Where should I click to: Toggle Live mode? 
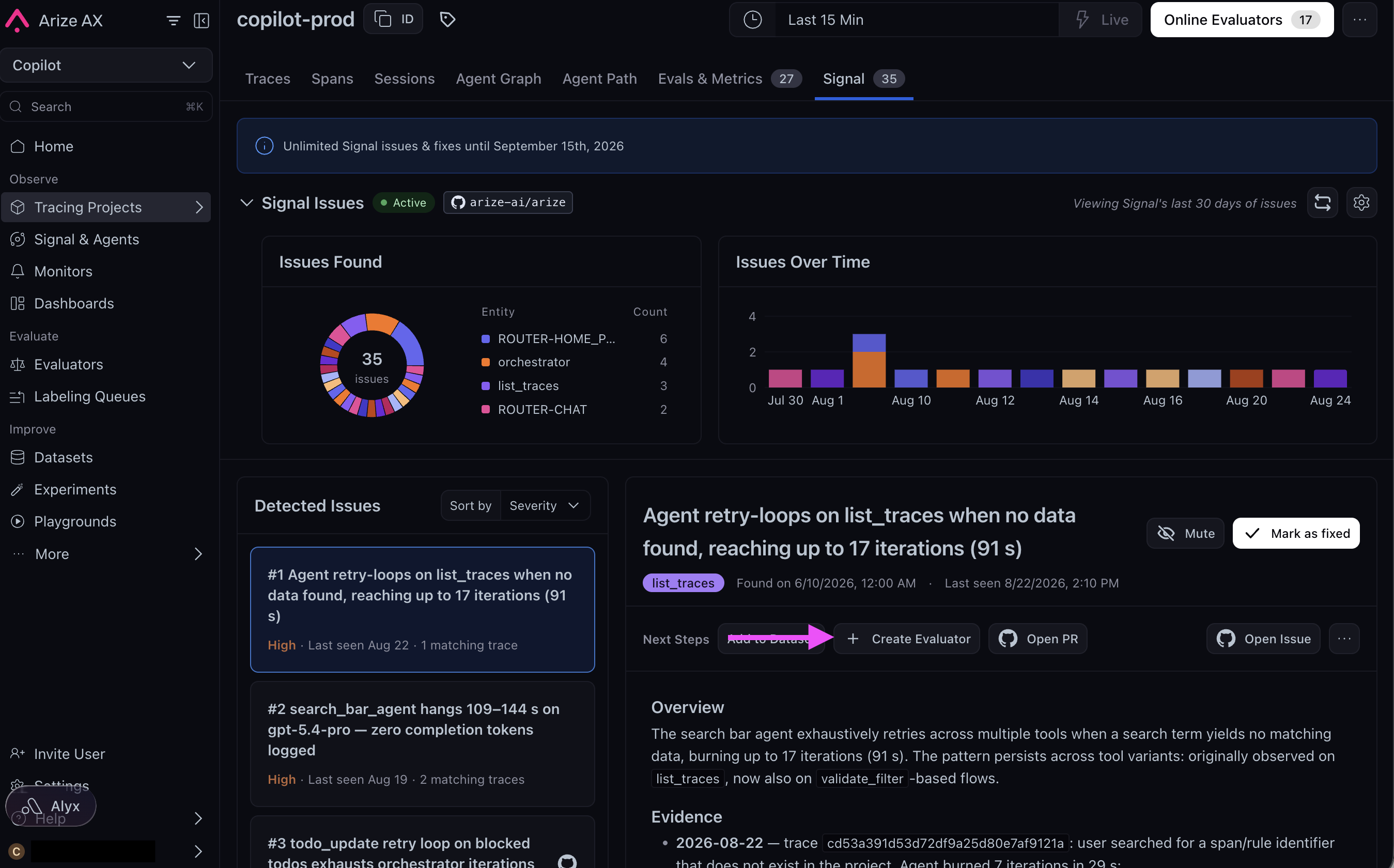coord(1101,20)
